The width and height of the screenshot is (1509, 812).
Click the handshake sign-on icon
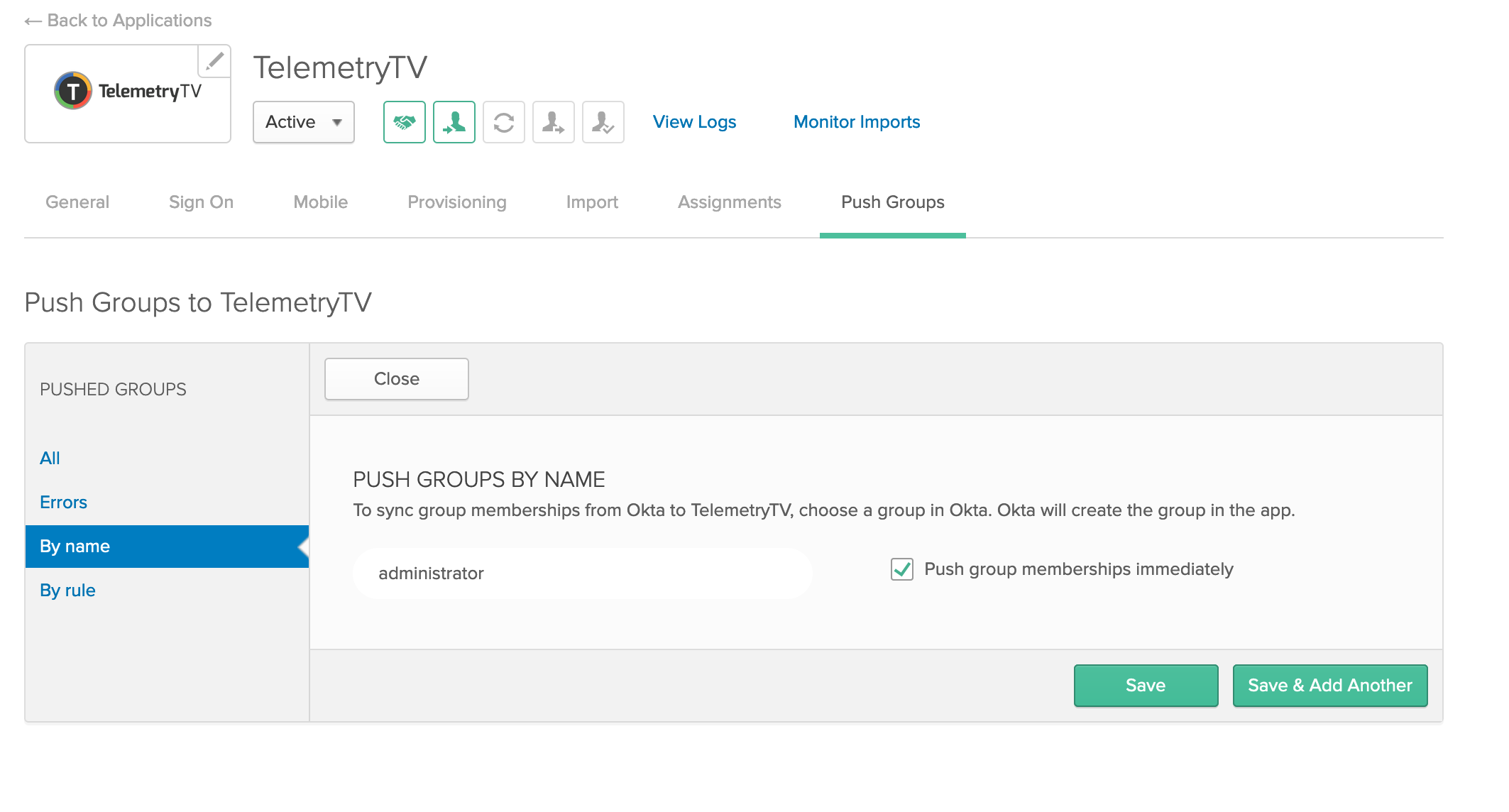coord(404,122)
